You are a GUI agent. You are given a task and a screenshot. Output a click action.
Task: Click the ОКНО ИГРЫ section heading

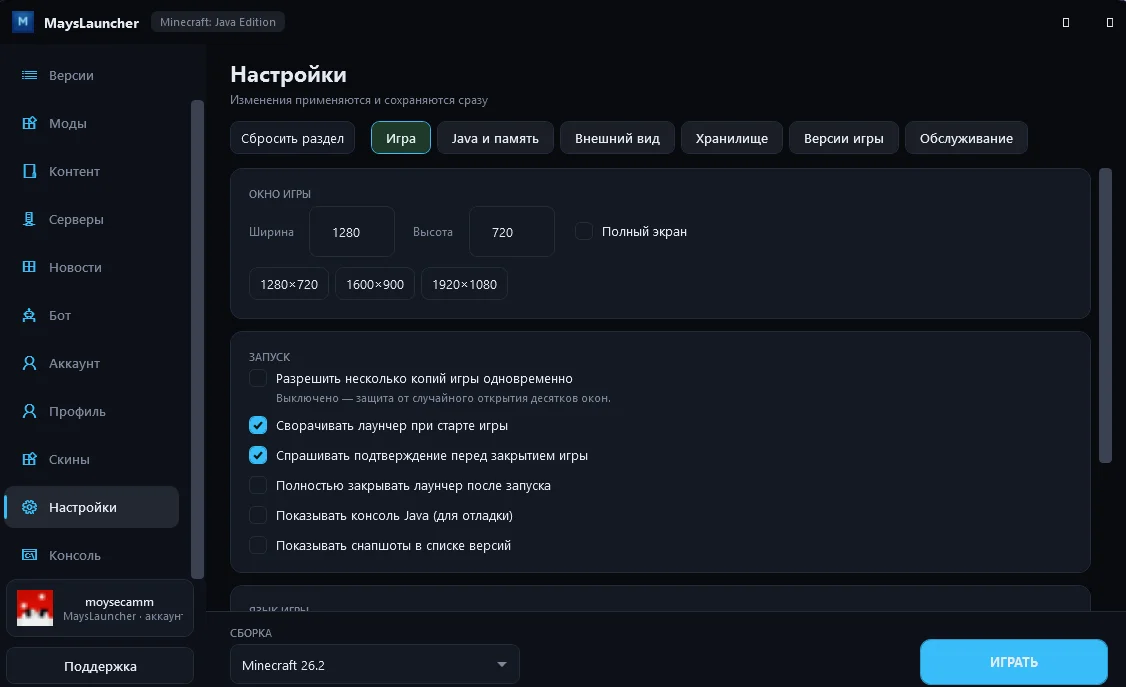click(x=279, y=194)
